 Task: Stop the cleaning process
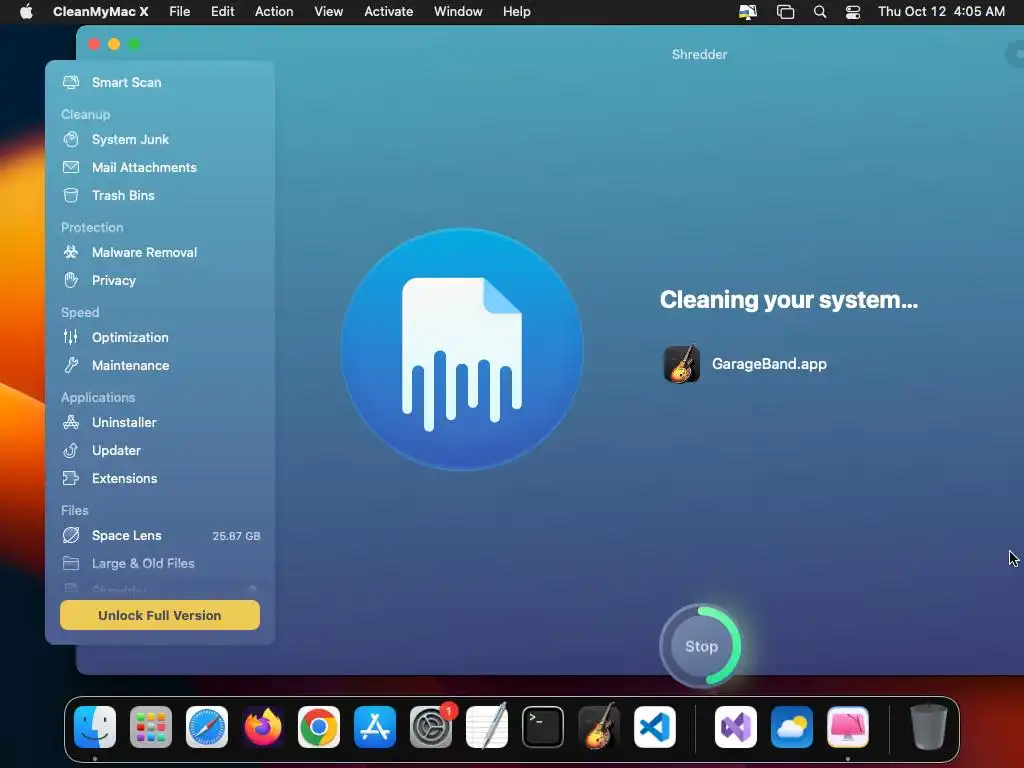701,646
